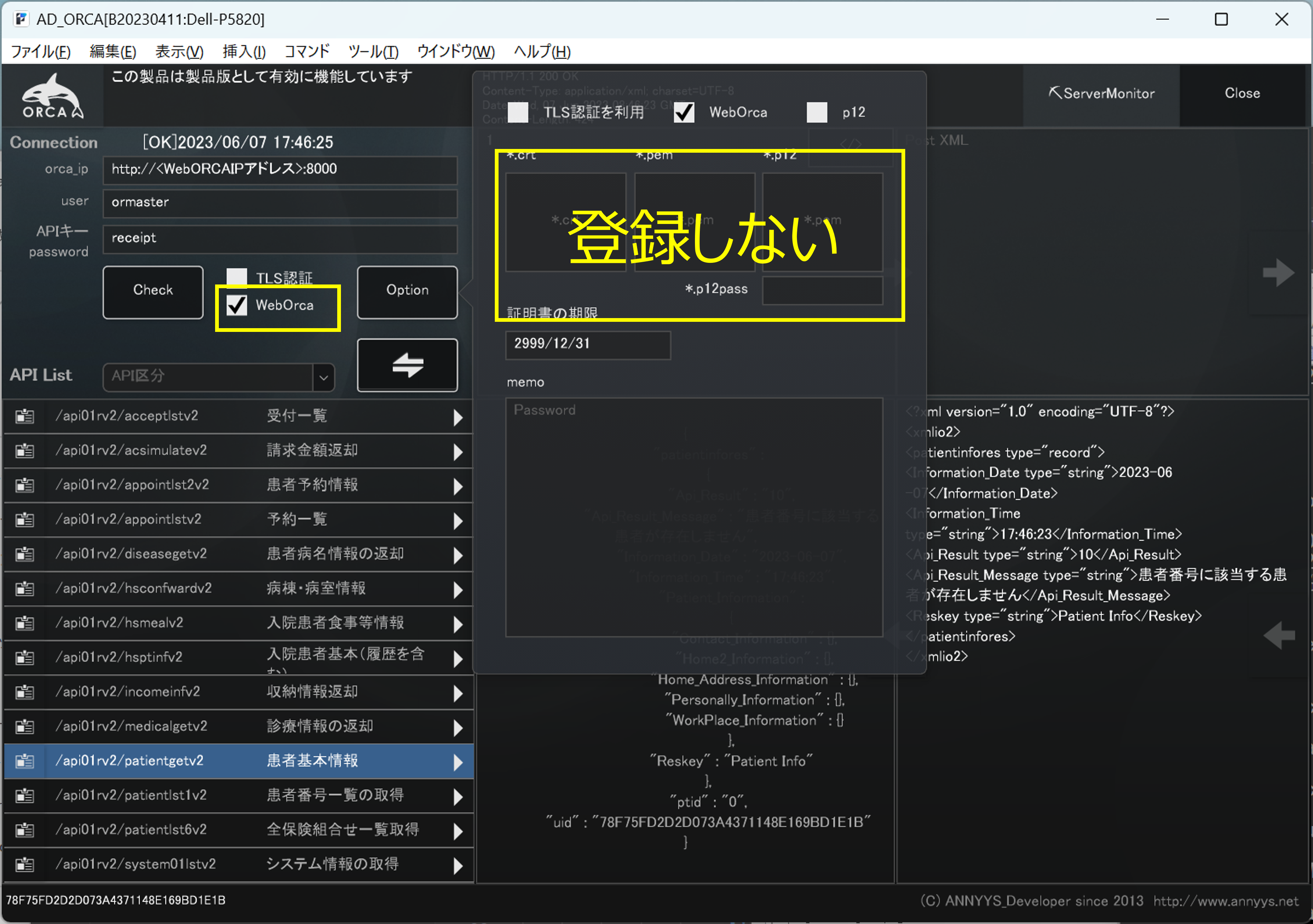
Task: Expand 診療情報の返却 row arrow
Action: (x=457, y=728)
